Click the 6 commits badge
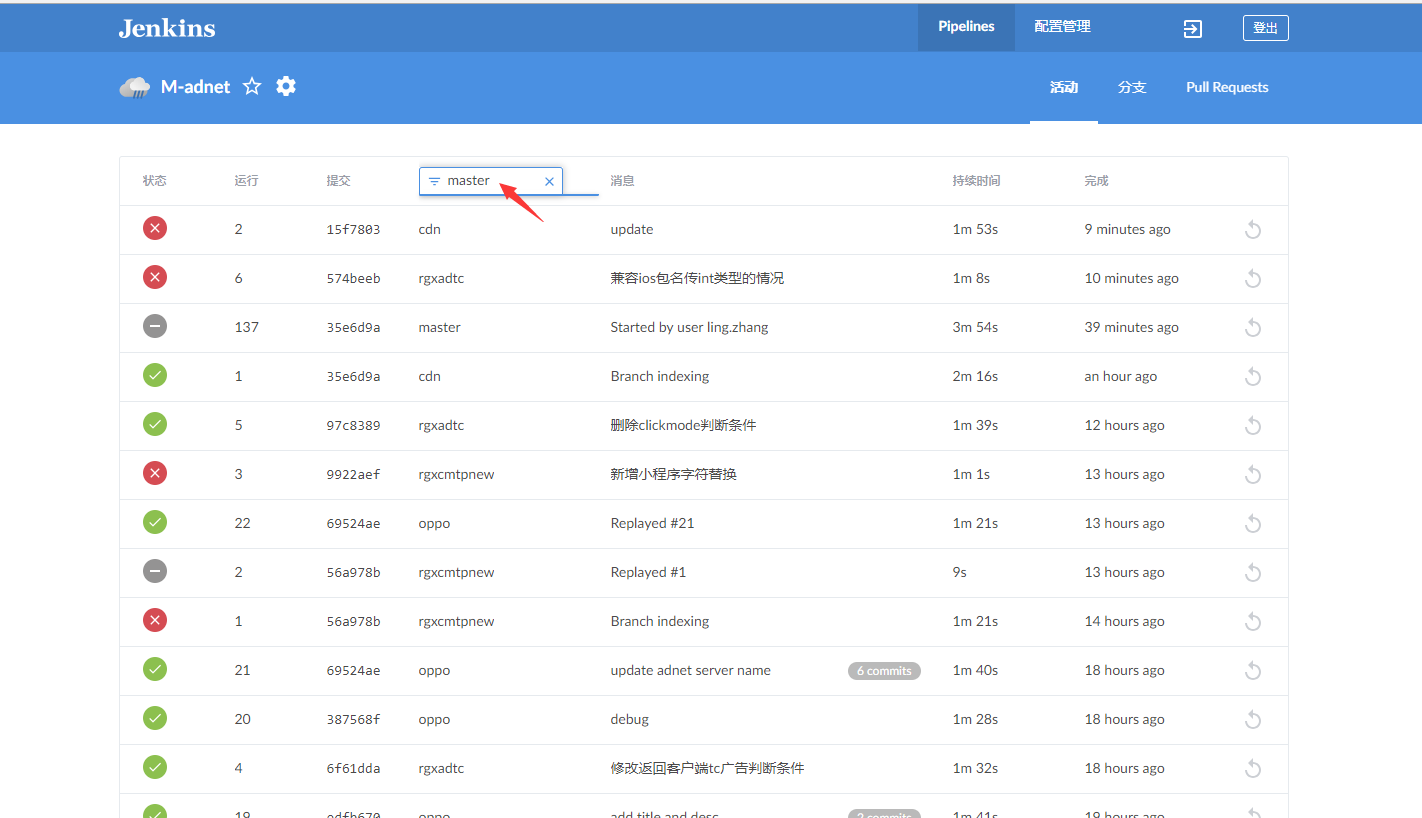1422x818 pixels. [x=884, y=671]
